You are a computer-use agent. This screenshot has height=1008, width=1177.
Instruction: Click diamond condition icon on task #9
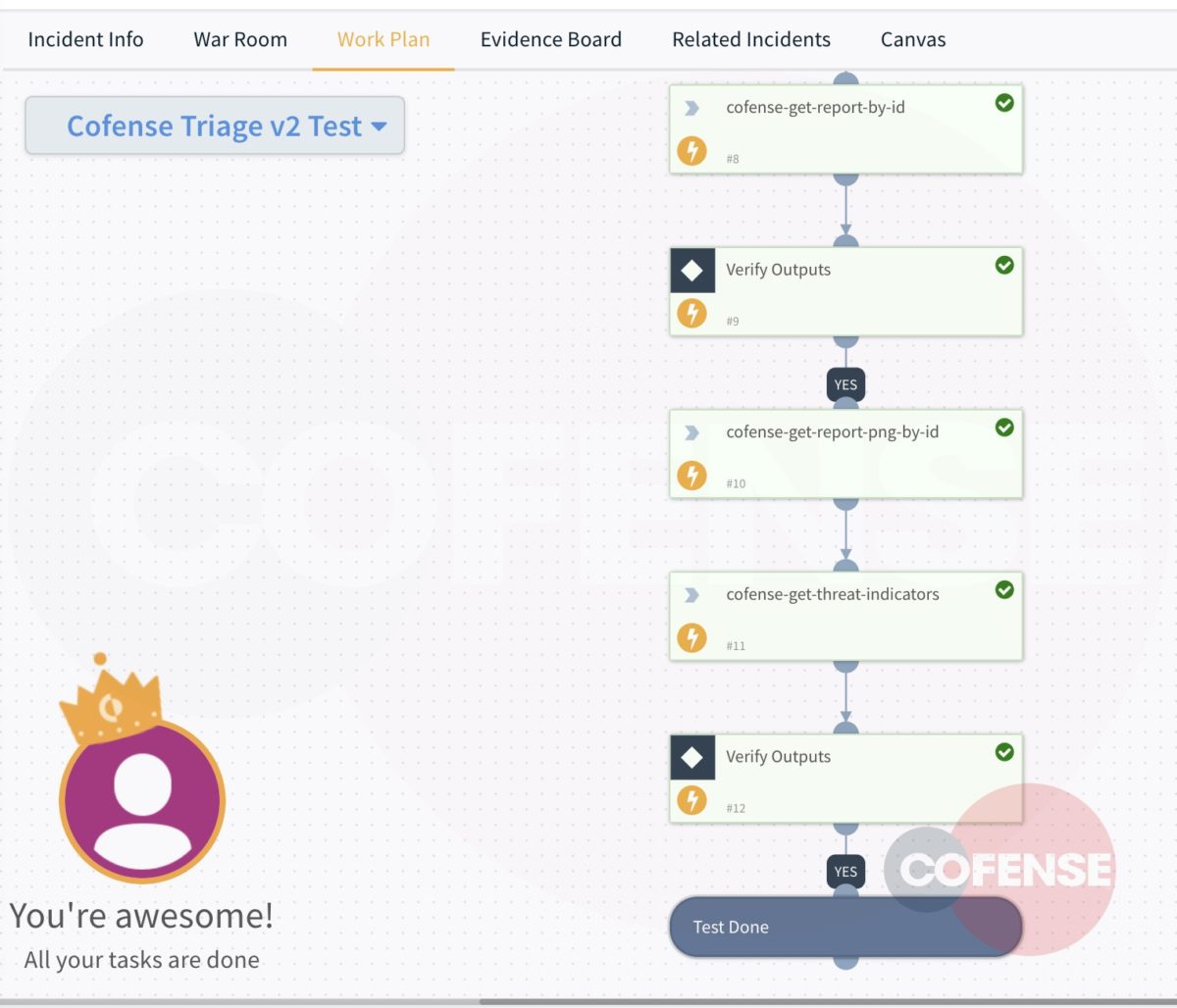[691, 271]
